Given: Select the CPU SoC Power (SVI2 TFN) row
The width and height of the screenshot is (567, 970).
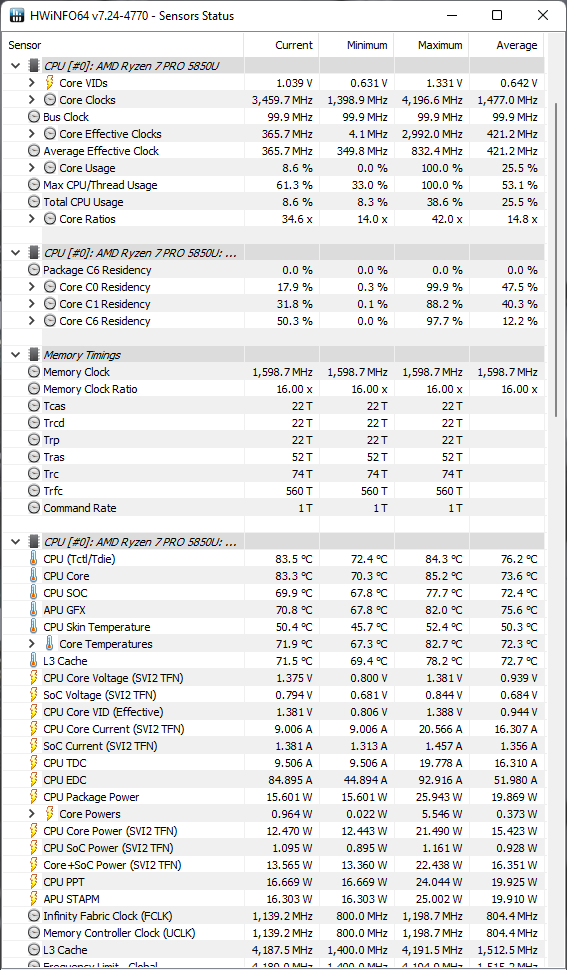Looking at the screenshot, I should coord(274,848).
